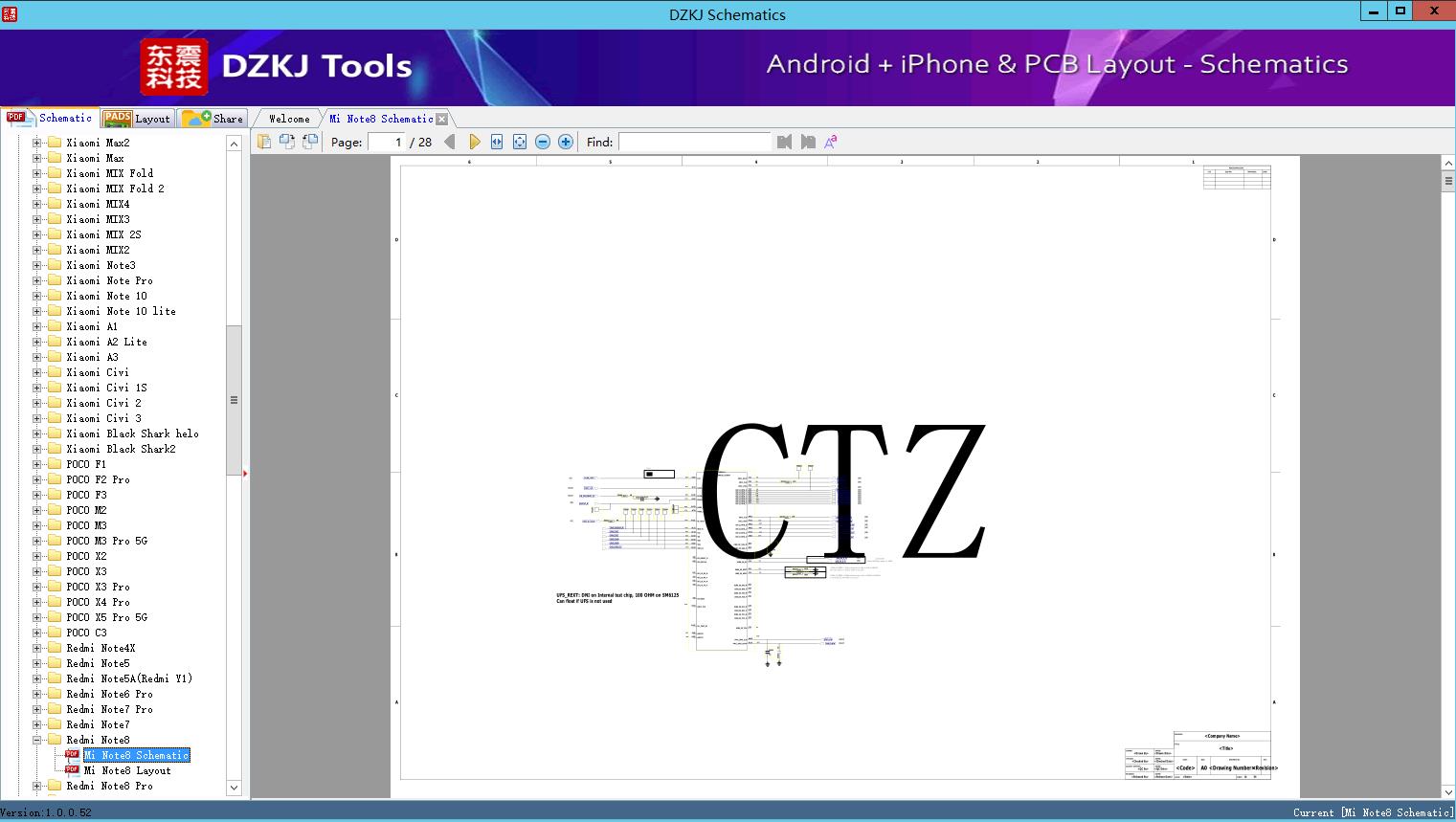Screen dimensions: 1456x822
Task: Switch to the PADS Layout tab
Action: pyautogui.click(x=137, y=119)
